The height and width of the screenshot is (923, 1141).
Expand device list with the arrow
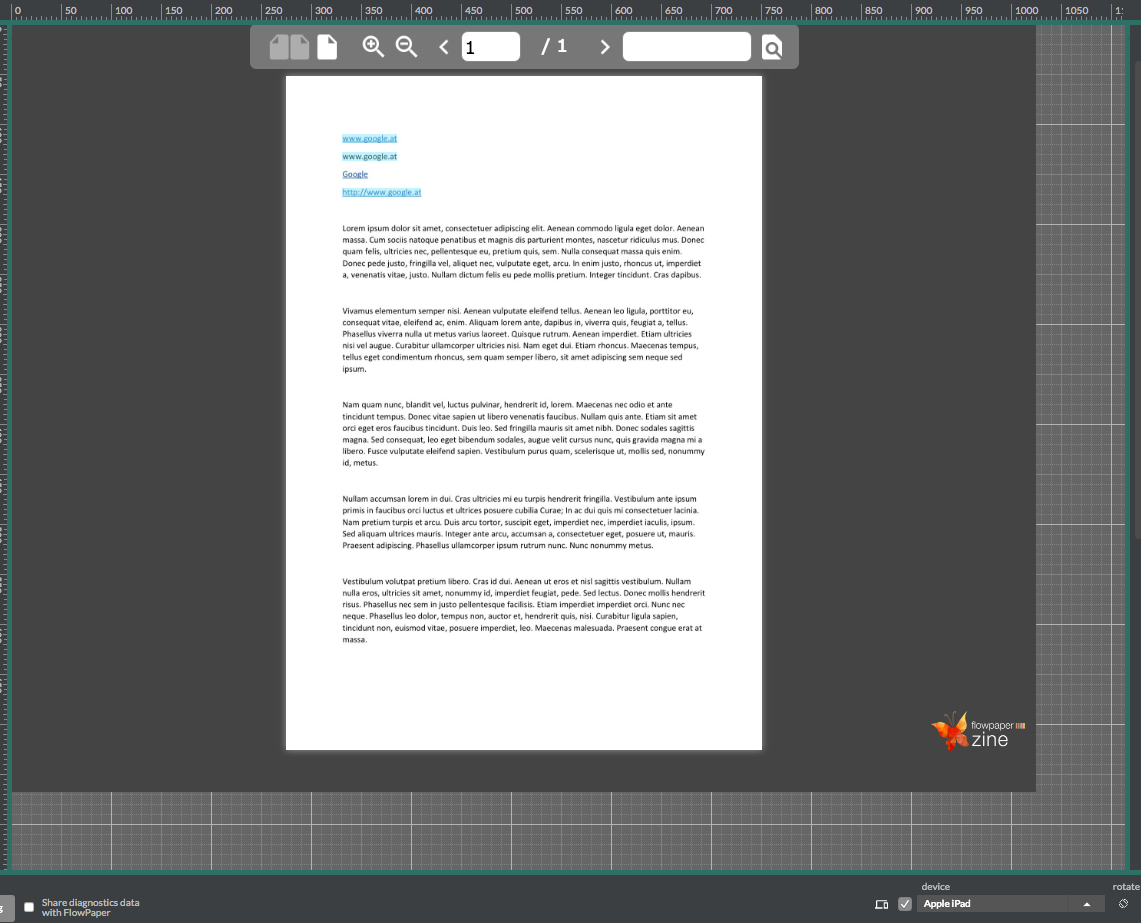click(x=1086, y=904)
